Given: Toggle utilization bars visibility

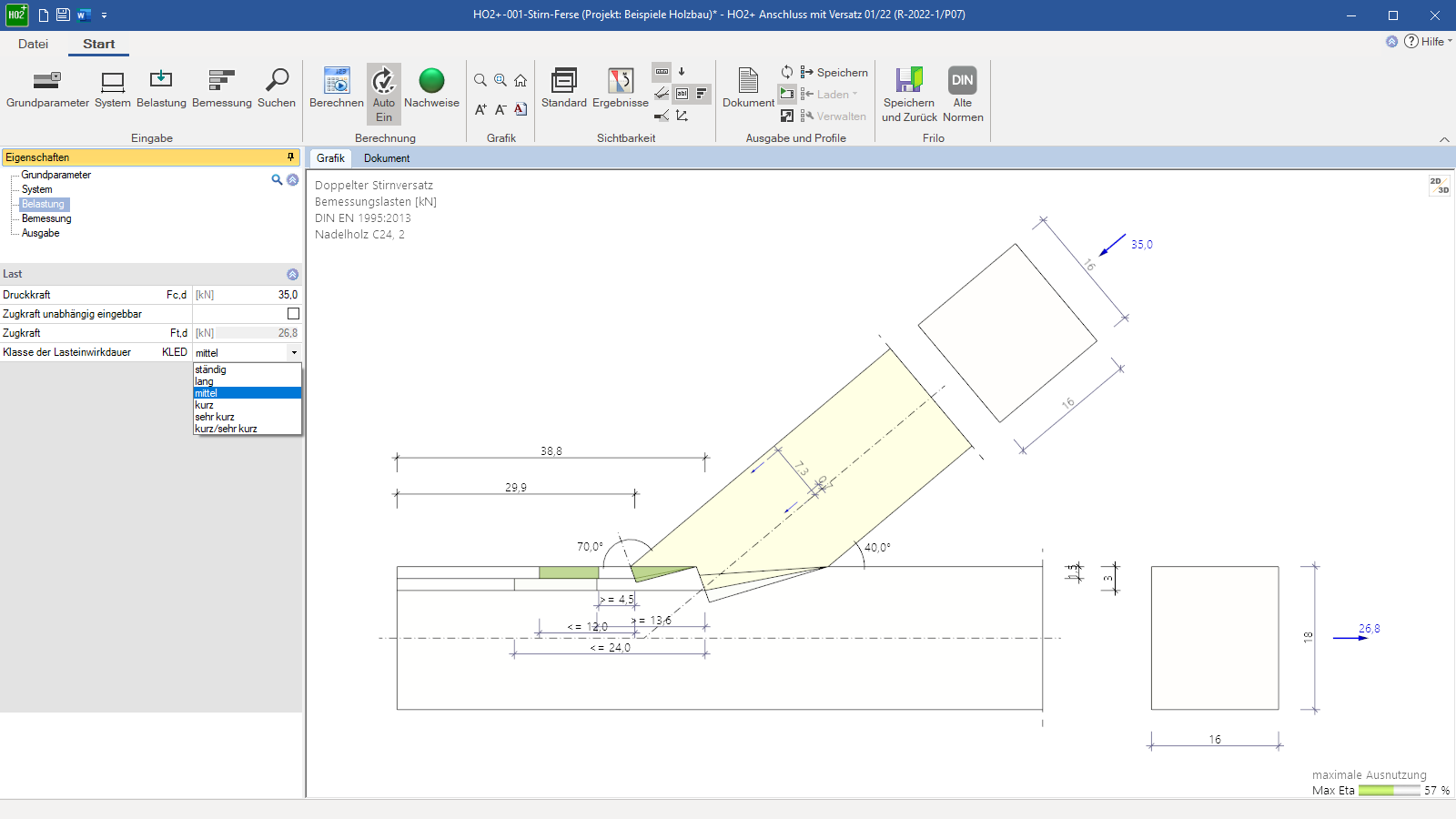Looking at the screenshot, I should pos(702,93).
